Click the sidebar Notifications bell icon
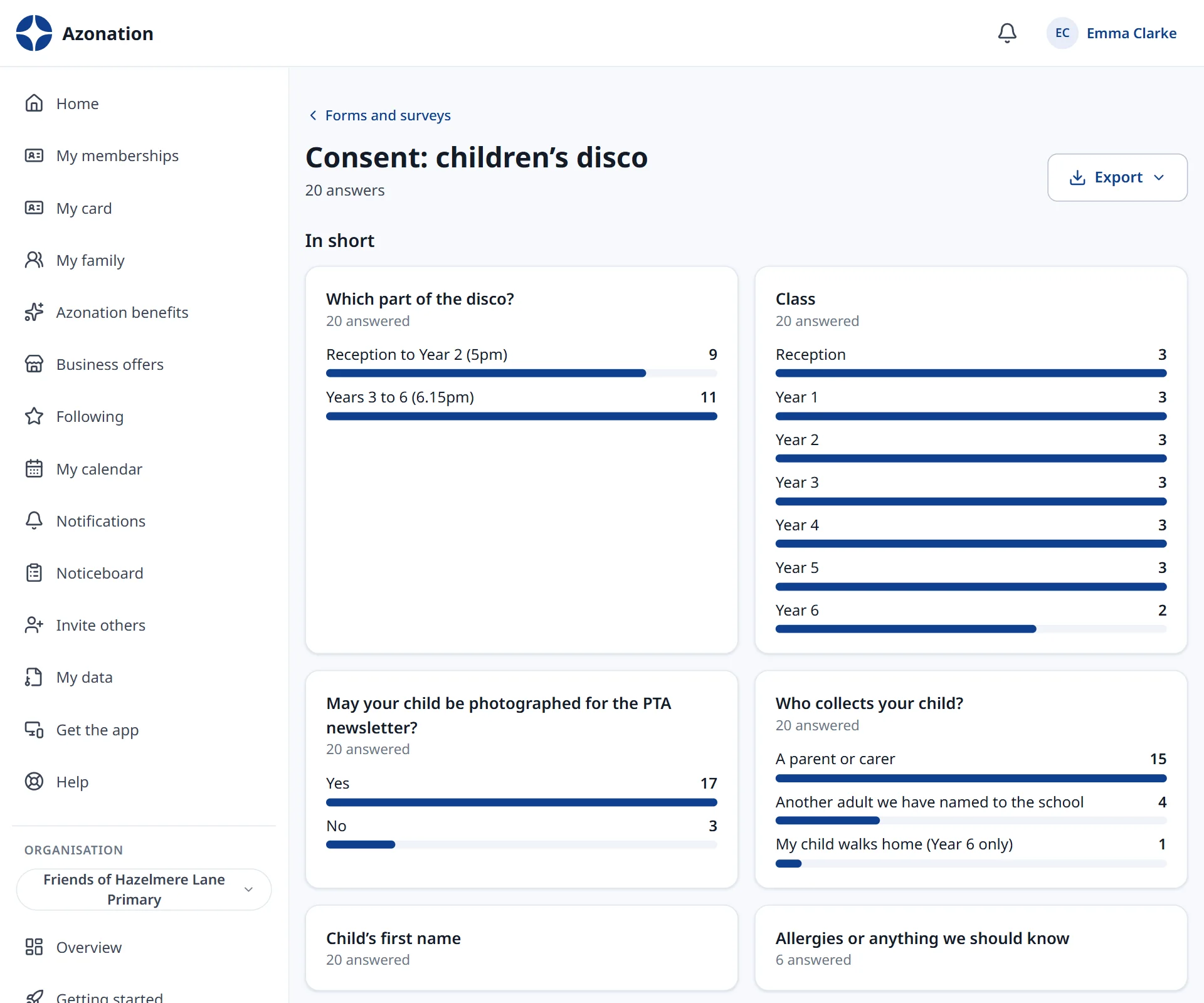The image size is (1204, 1003). 34,521
